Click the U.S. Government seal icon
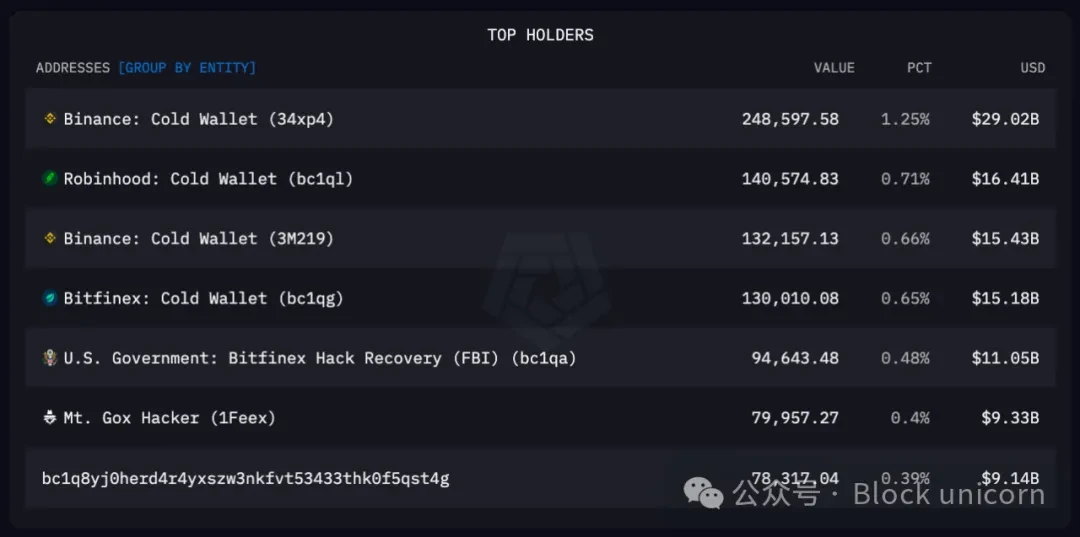Image resolution: width=1080 pixels, height=537 pixels. tap(50, 358)
